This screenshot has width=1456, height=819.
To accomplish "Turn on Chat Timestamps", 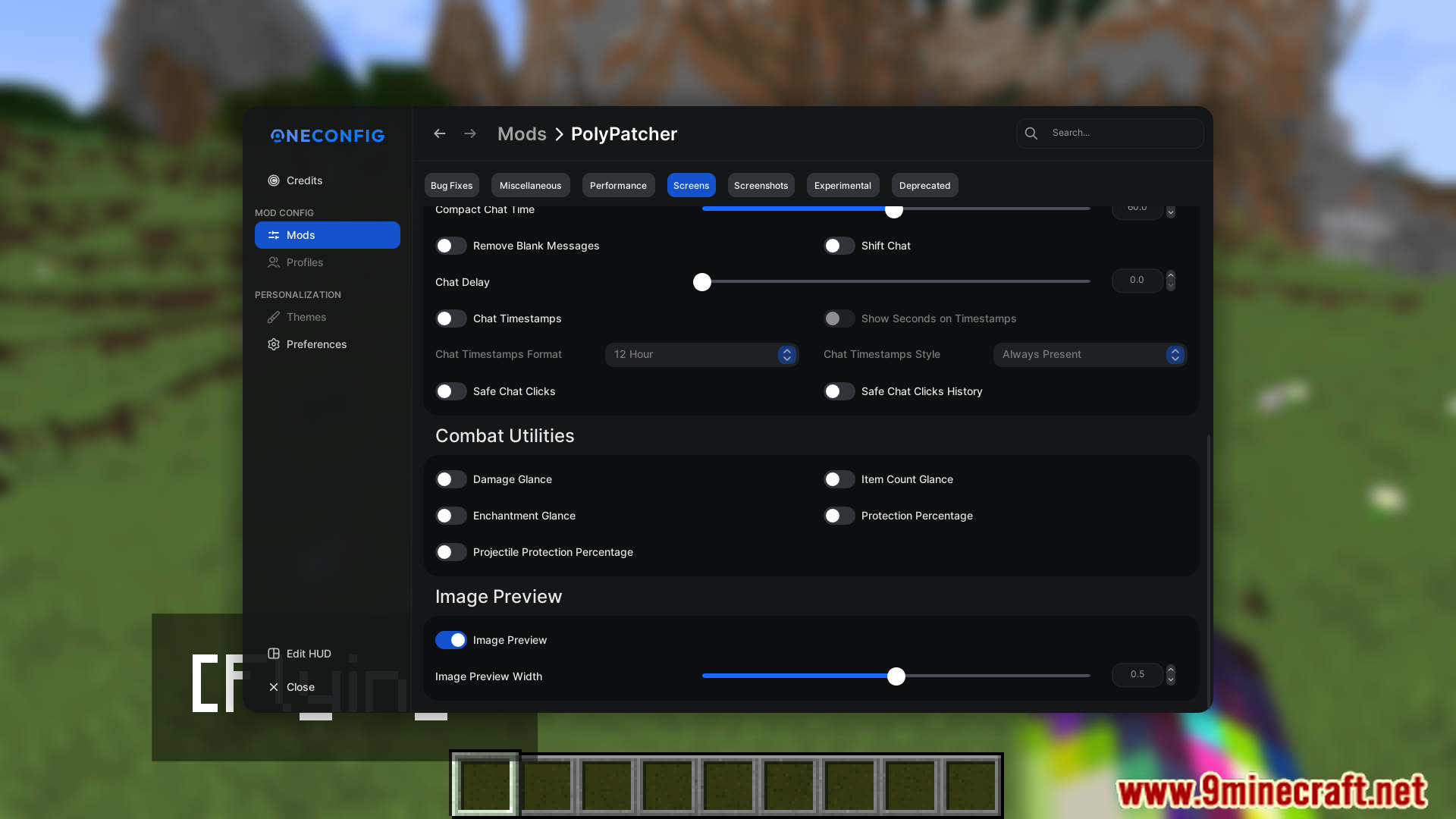I will [x=451, y=318].
